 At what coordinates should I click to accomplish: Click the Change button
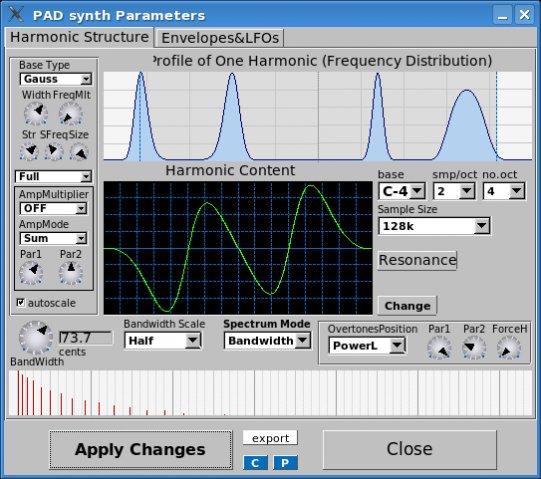point(407,306)
